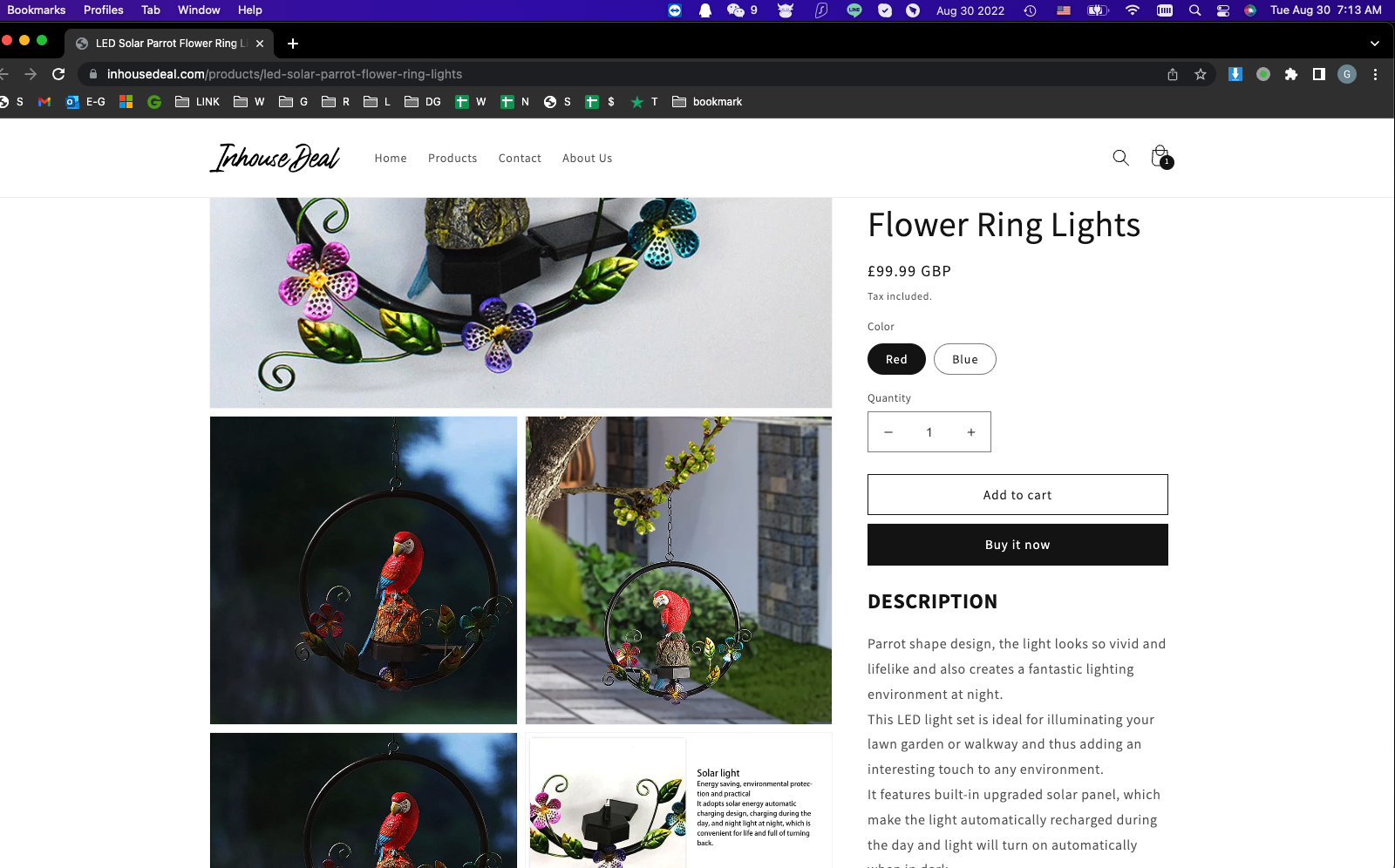Click the share page icon in address bar

(x=1173, y=74)
